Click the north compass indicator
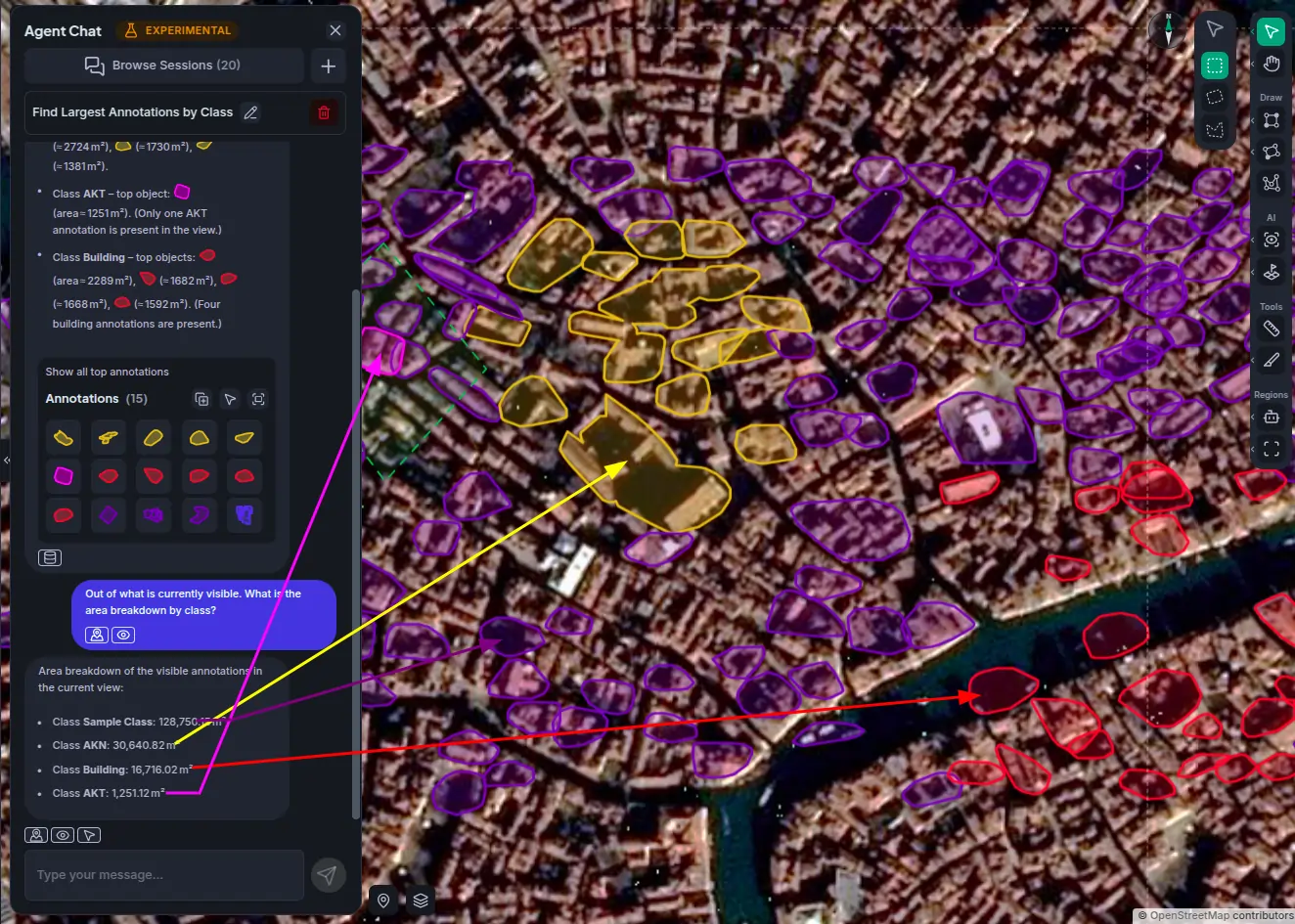 1167,29
